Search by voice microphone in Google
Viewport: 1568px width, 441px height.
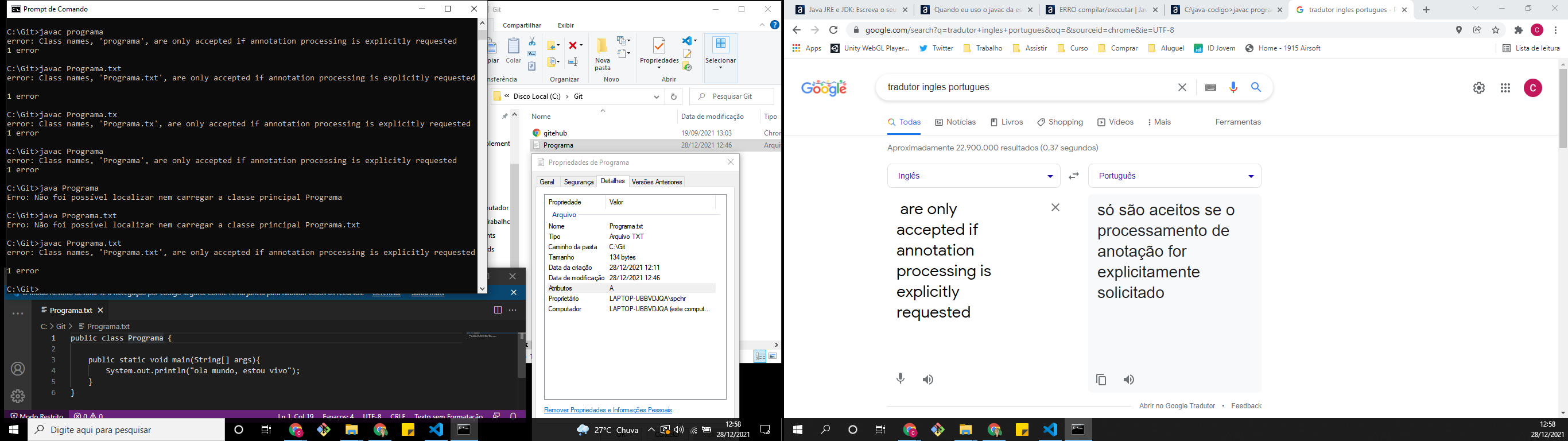1233,88
